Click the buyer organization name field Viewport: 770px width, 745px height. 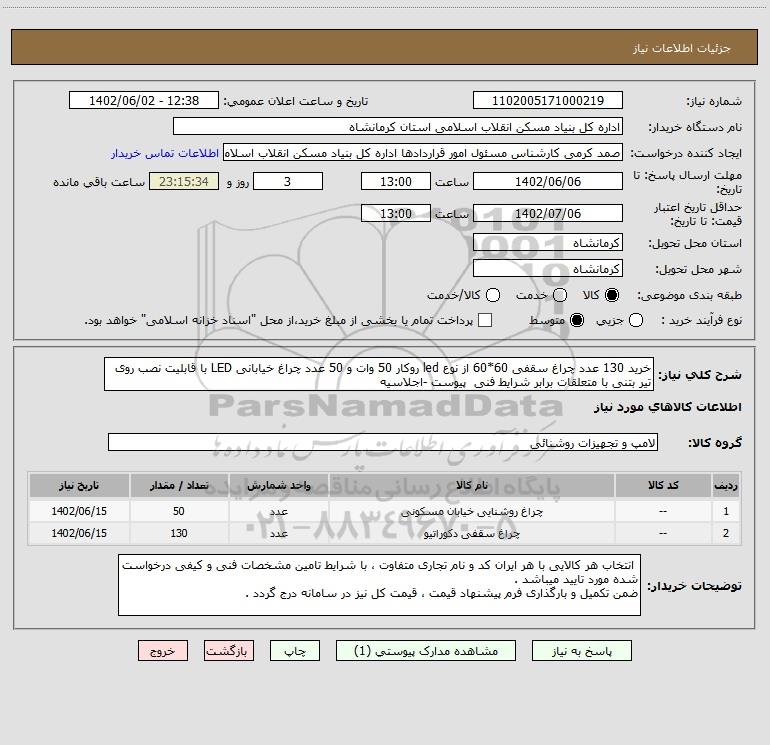click(398, 127)
